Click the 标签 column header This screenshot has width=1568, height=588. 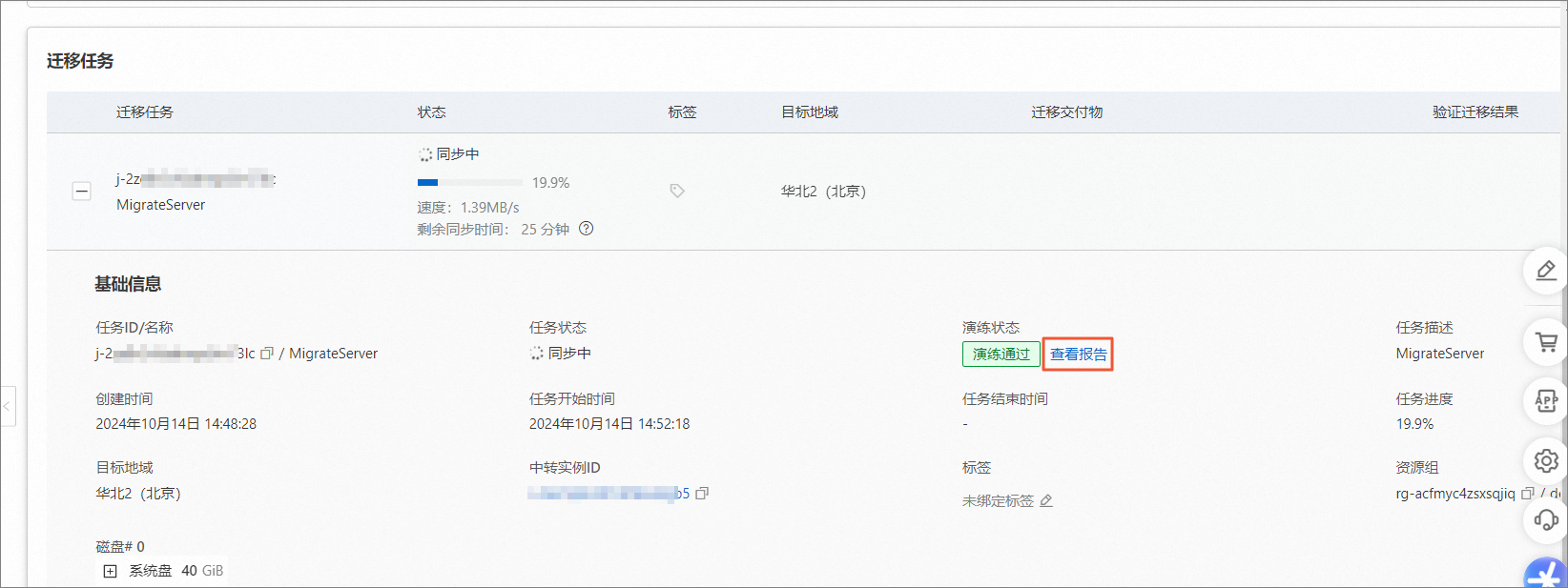tap(683, 112)
